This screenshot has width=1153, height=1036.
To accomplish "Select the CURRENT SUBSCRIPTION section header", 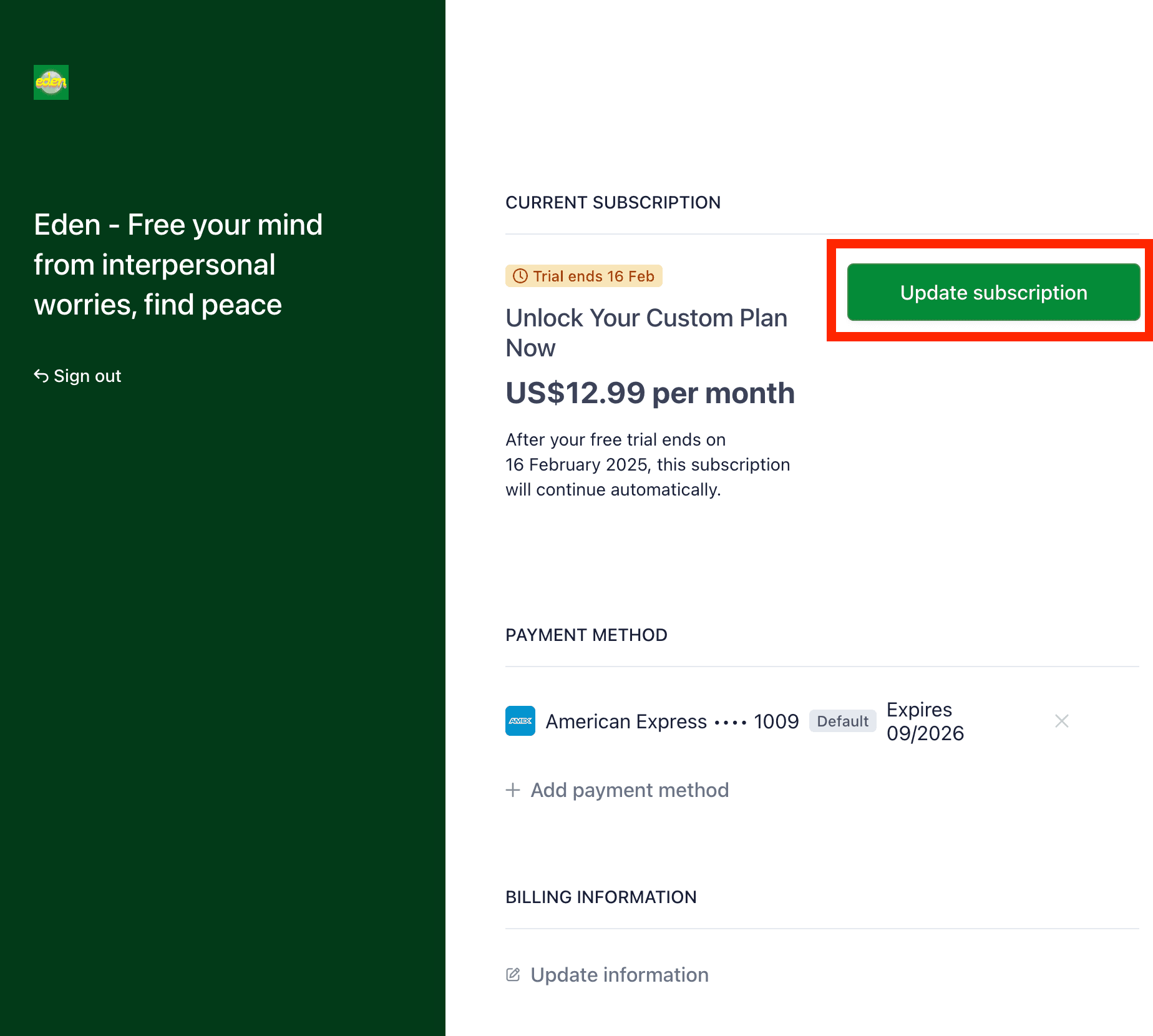I will tap(613, 202).
